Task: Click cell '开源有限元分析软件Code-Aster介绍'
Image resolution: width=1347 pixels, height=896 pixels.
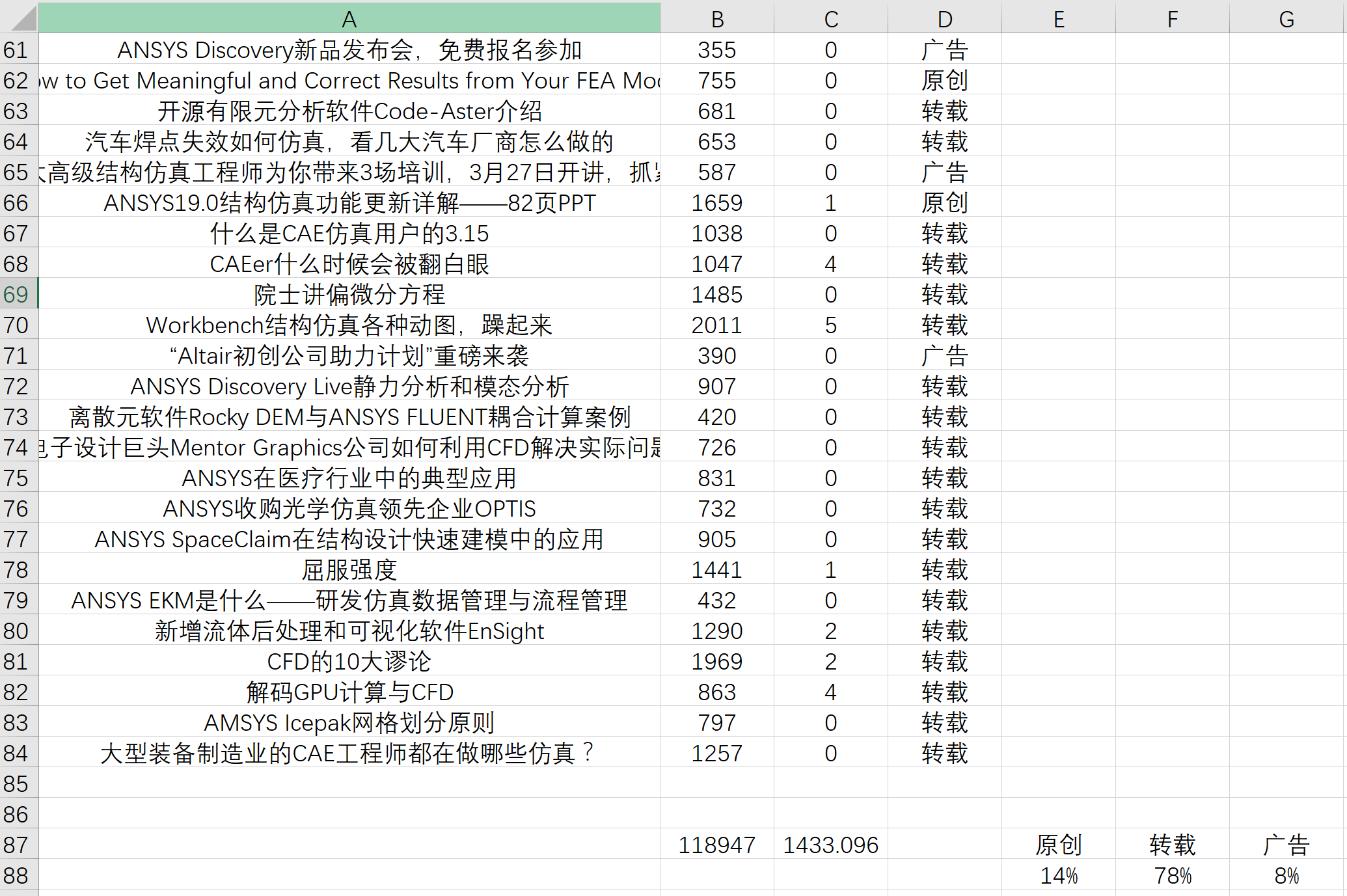Action: pos(349,111)
